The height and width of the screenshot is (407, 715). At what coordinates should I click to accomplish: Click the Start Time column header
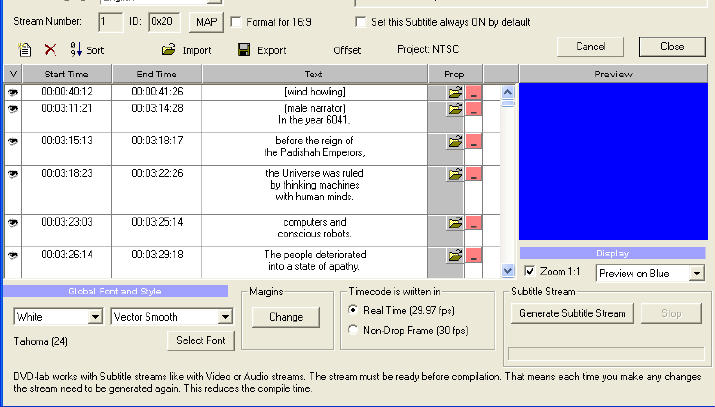tap(67, 74)
